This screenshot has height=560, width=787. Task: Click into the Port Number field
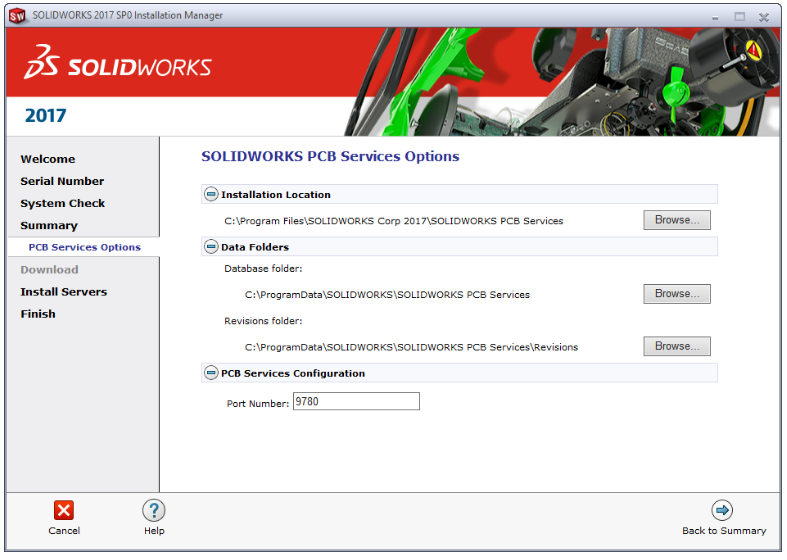point(356,401)
